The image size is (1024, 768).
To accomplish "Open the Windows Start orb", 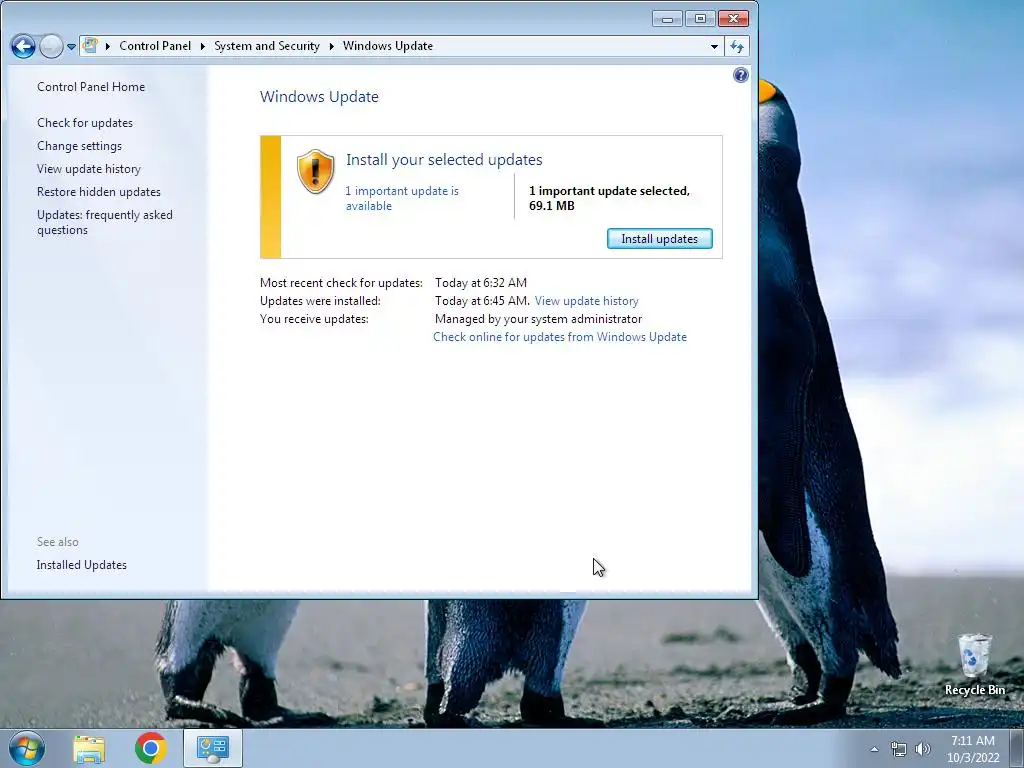I will pyautogui.click(x=27, y=748).
